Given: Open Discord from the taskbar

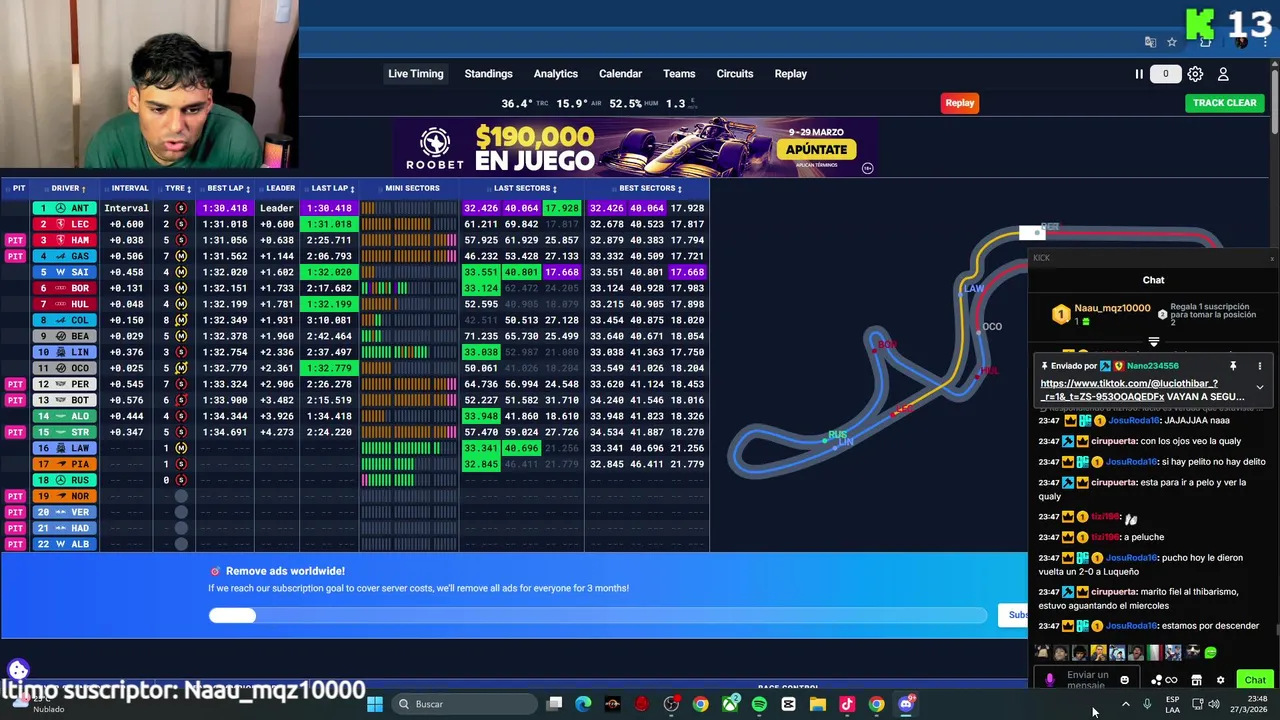Looking at the screenshot, I should pos(906,704).
